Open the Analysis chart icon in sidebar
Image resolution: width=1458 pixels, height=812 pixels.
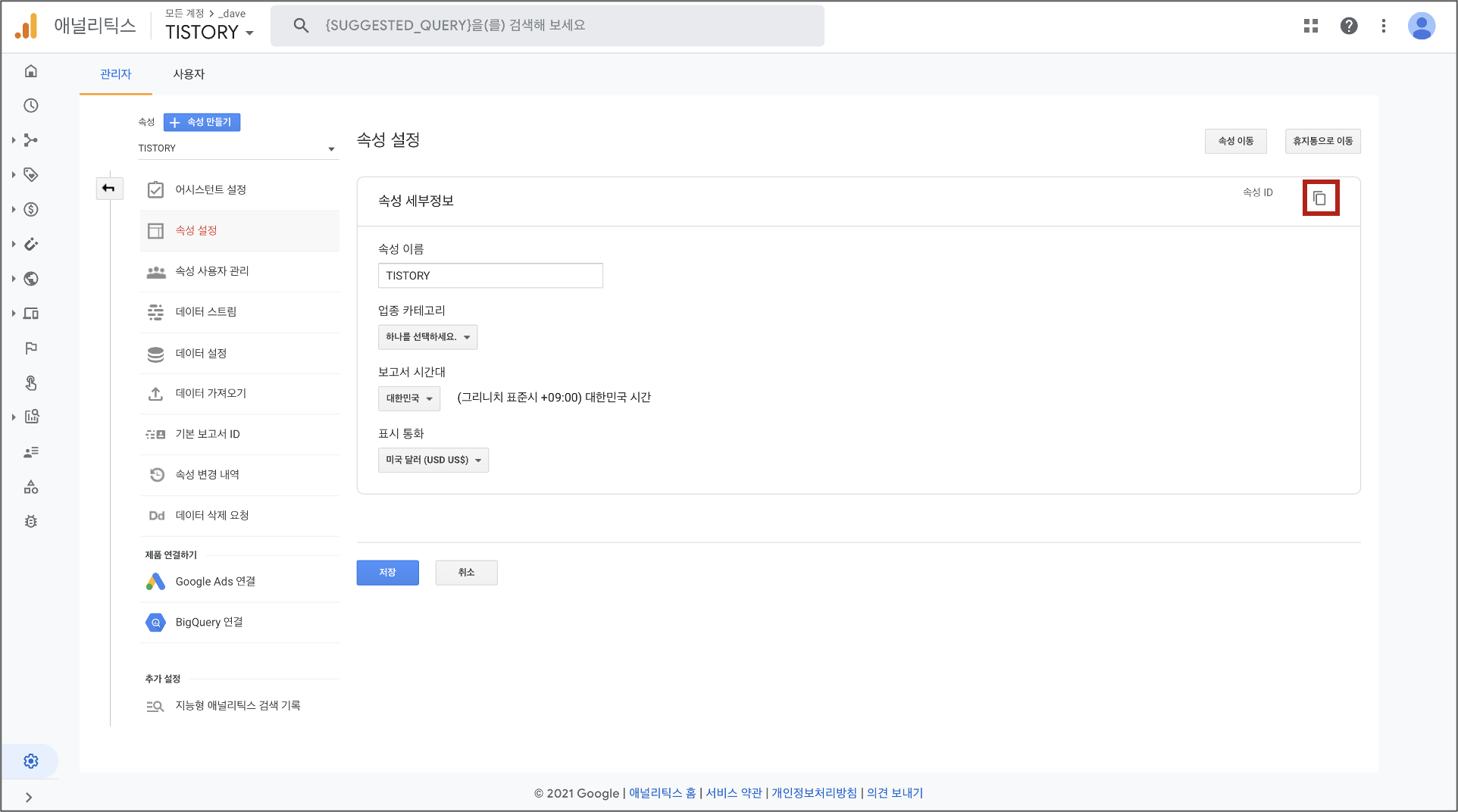(31, 417)
